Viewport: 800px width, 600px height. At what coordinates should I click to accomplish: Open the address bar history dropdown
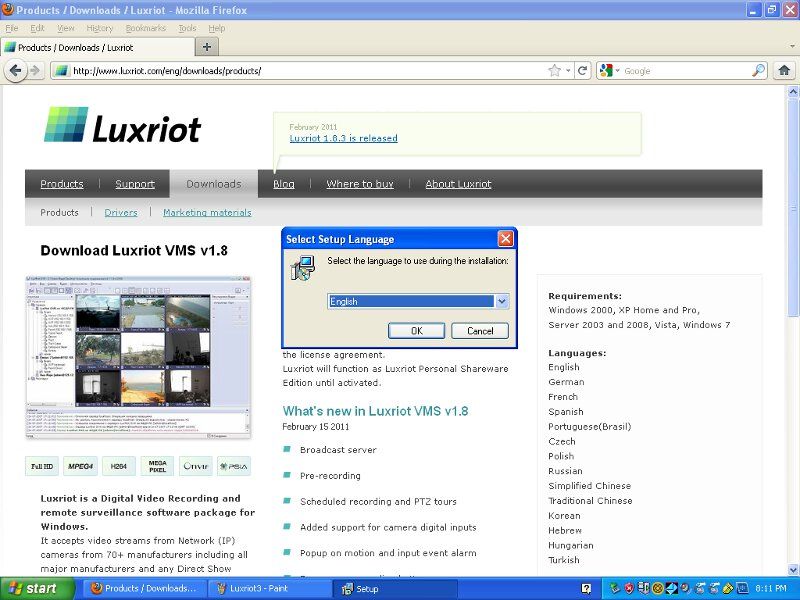point(566,71)
